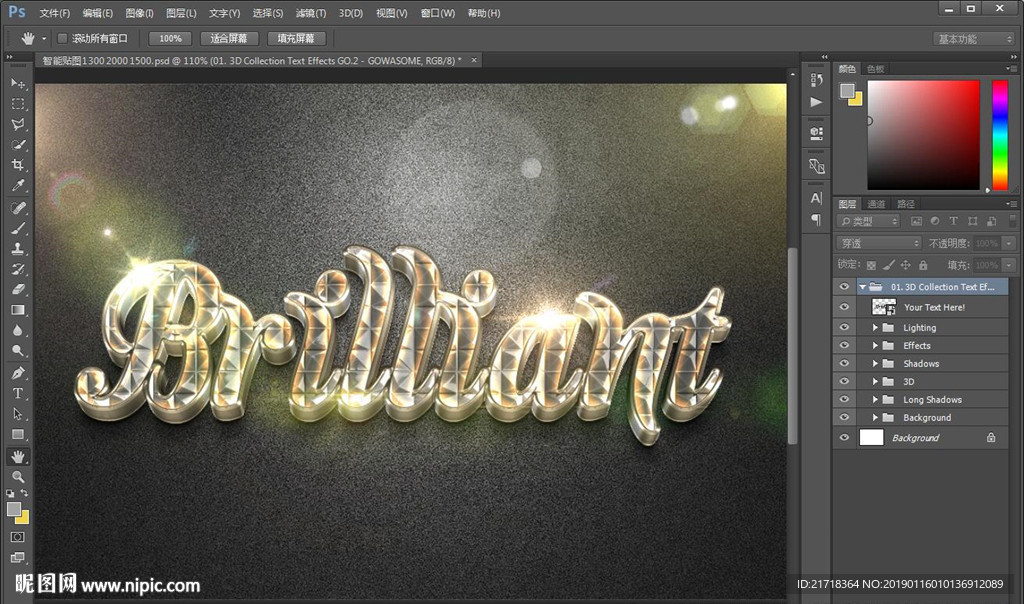Select the Pen tool

pos(18,373)
